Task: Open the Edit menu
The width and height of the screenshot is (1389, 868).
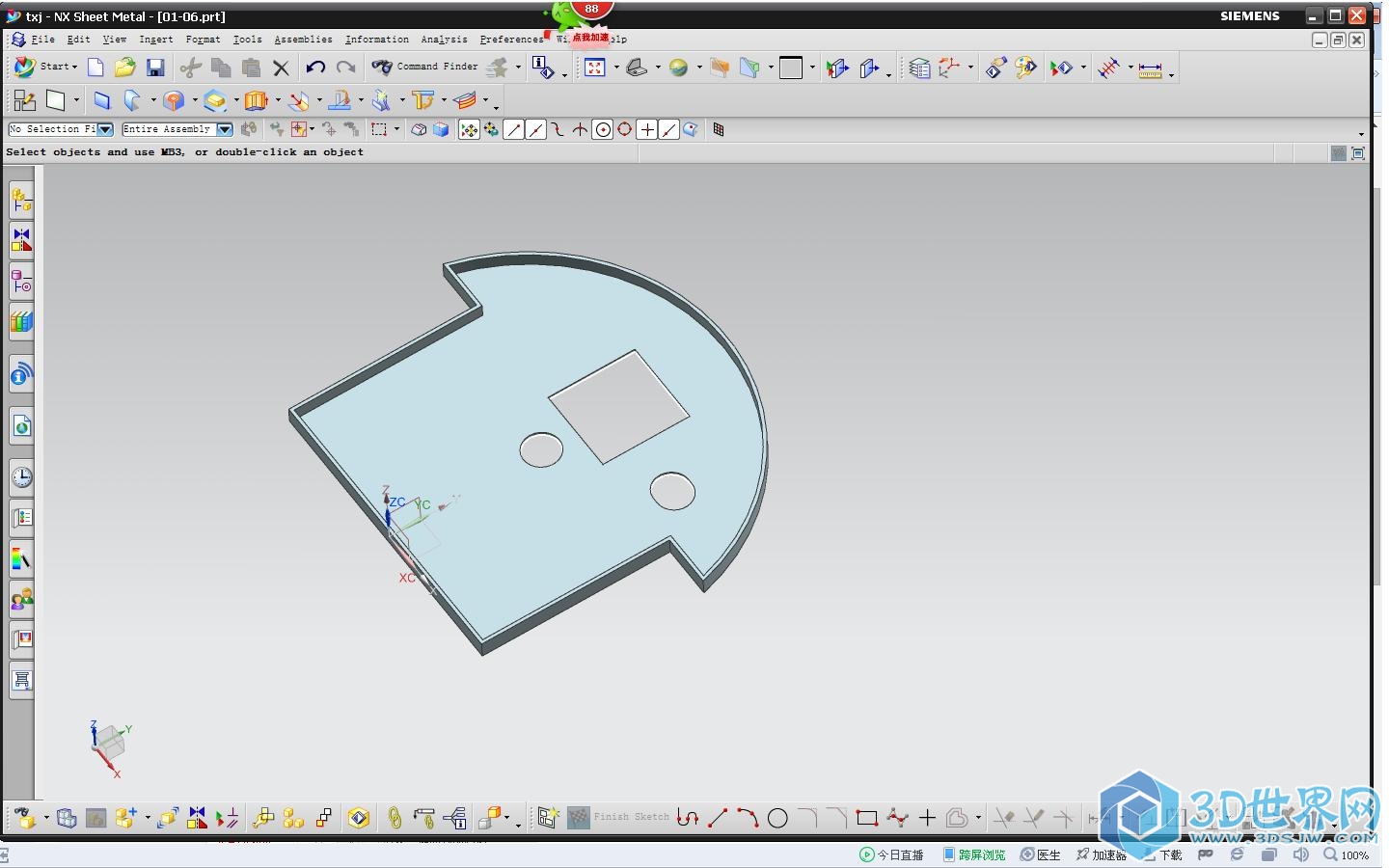Action: [78, 40]
